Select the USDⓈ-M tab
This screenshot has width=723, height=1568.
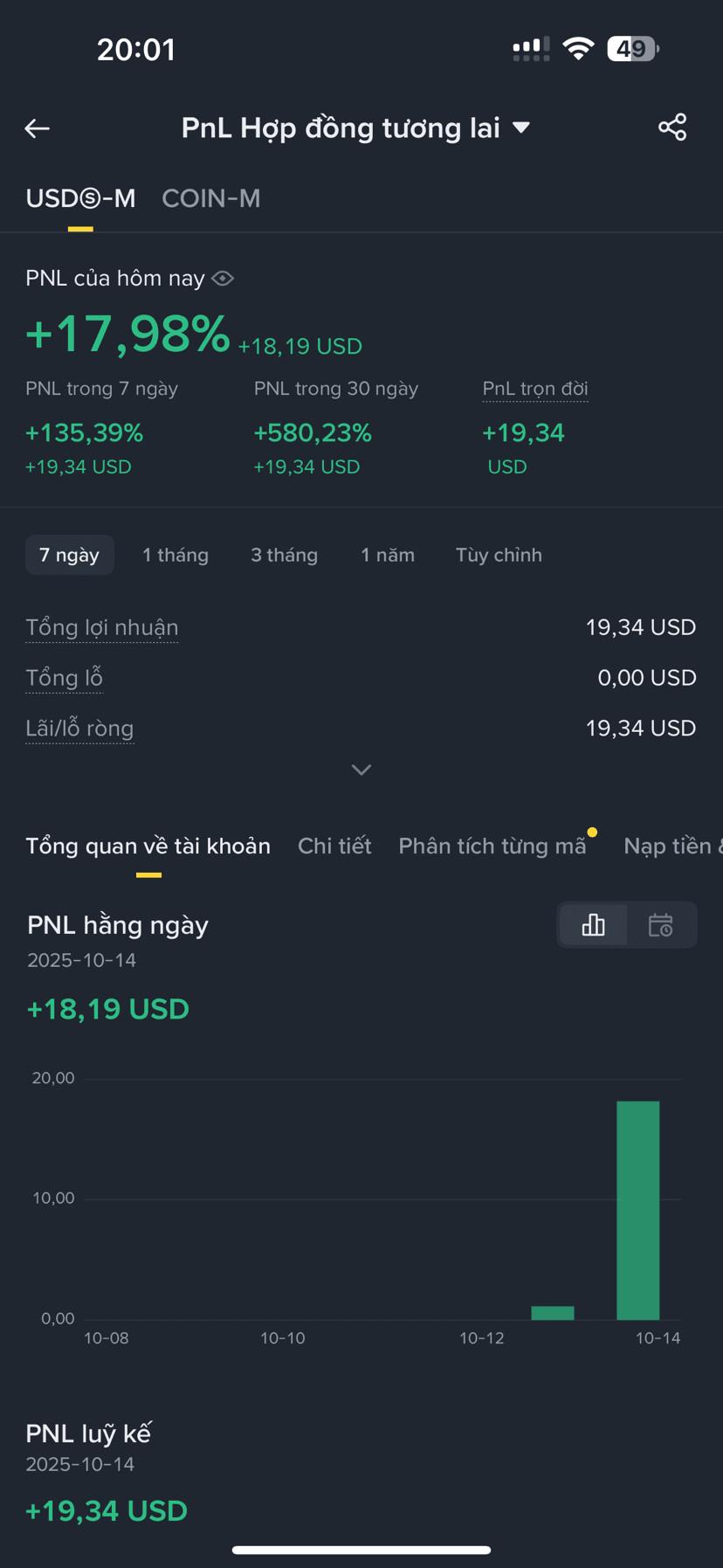pos(80,199)
